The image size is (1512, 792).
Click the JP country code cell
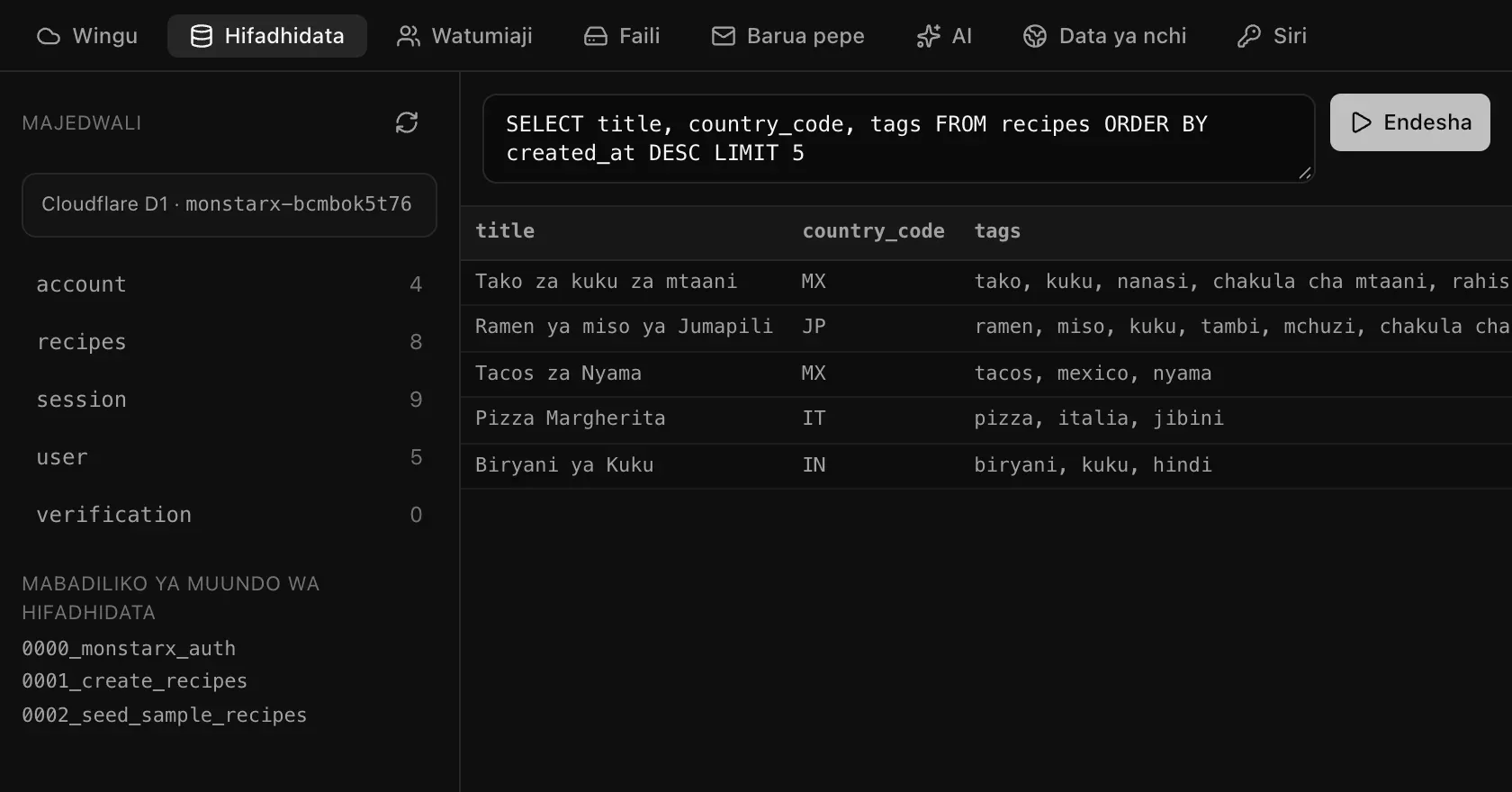(x=814, y=327)
